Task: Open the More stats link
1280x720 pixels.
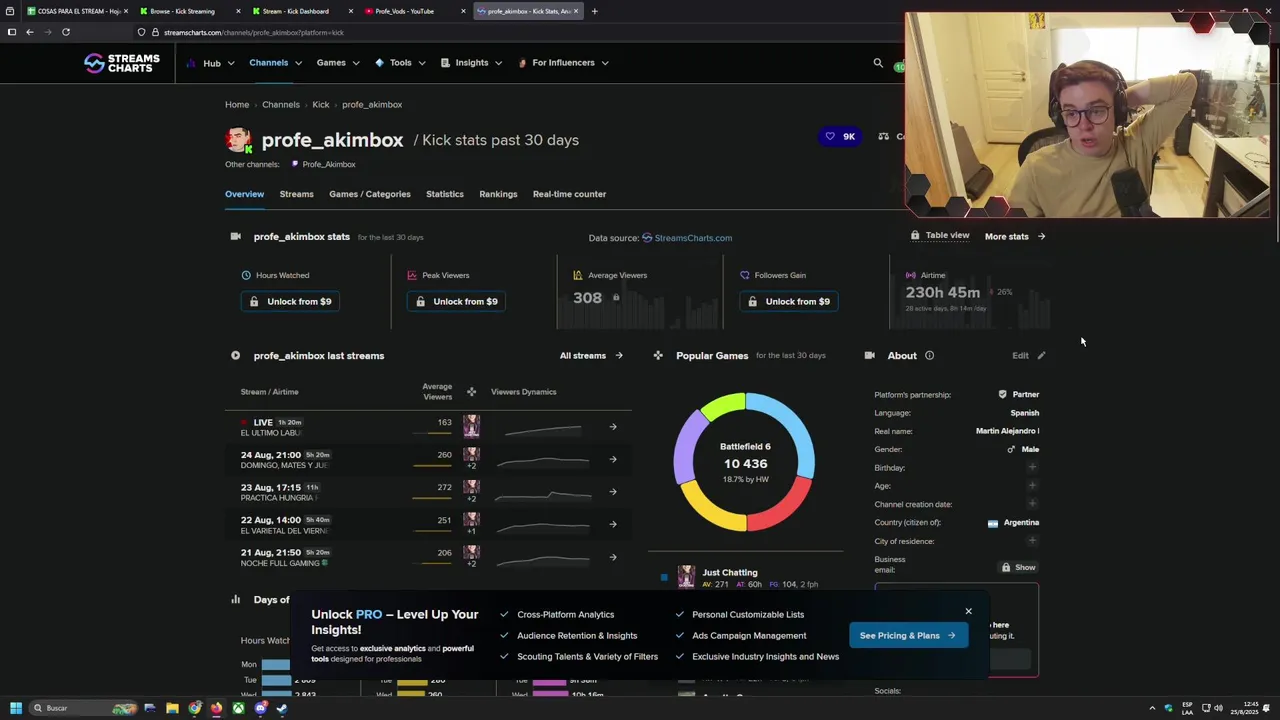Action: point(1015,237)
